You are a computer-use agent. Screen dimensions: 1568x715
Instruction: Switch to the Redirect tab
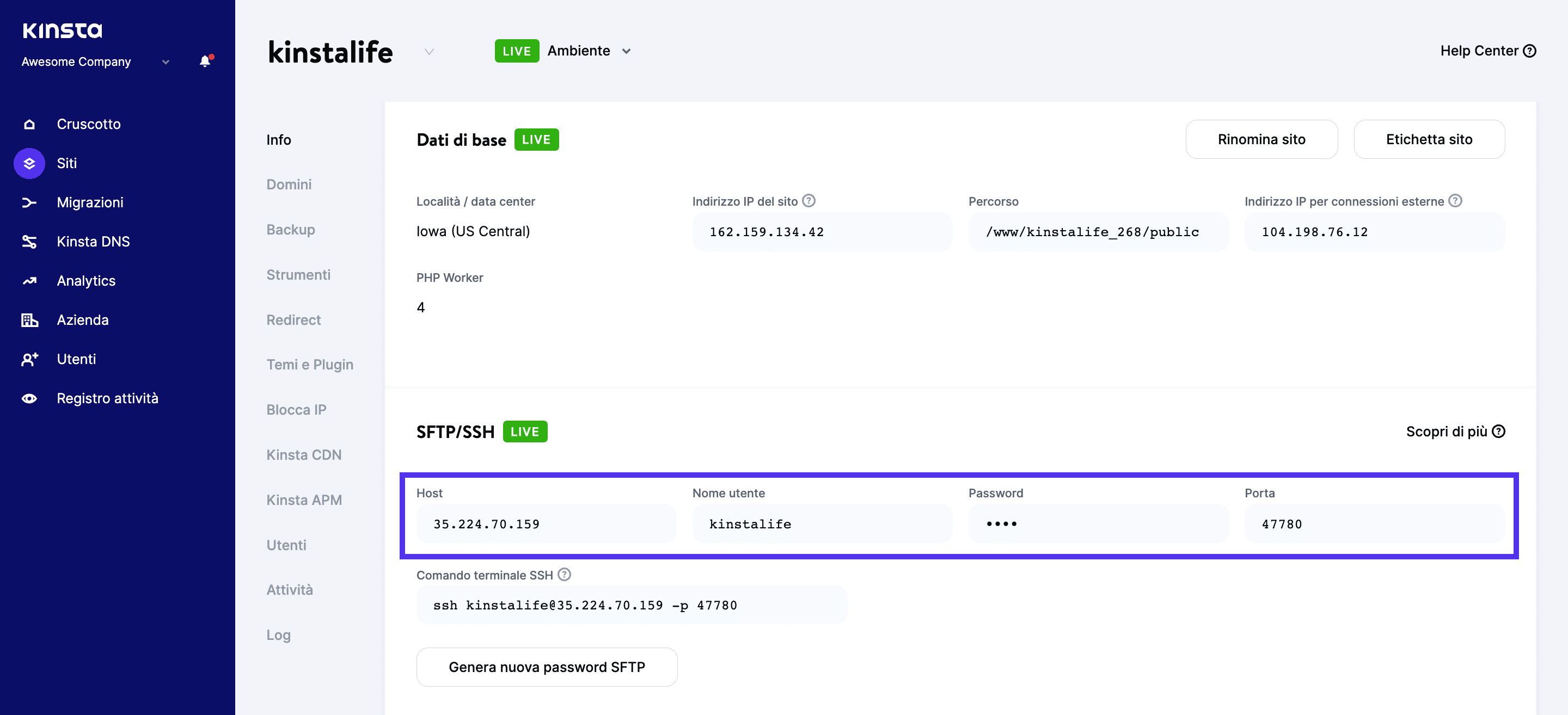point(293,319)
